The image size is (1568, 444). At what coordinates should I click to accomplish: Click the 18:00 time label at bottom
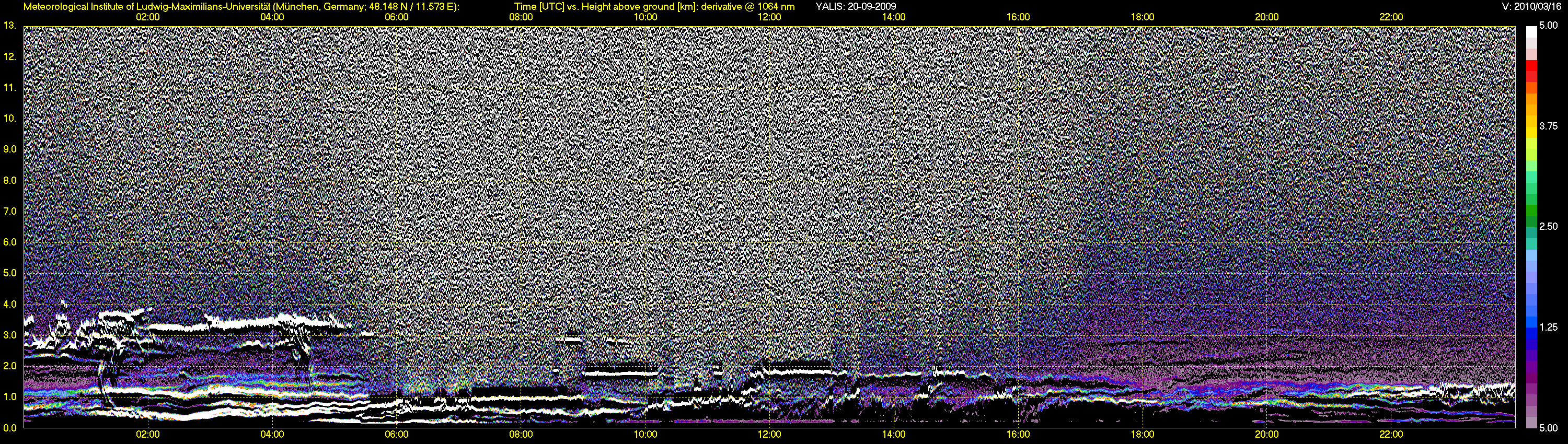tap(1143, 434)
